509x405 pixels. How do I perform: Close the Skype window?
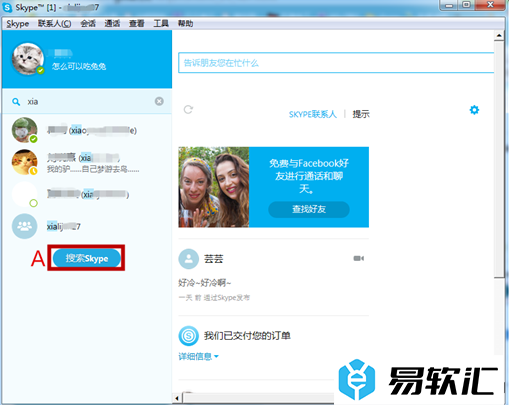490,5
